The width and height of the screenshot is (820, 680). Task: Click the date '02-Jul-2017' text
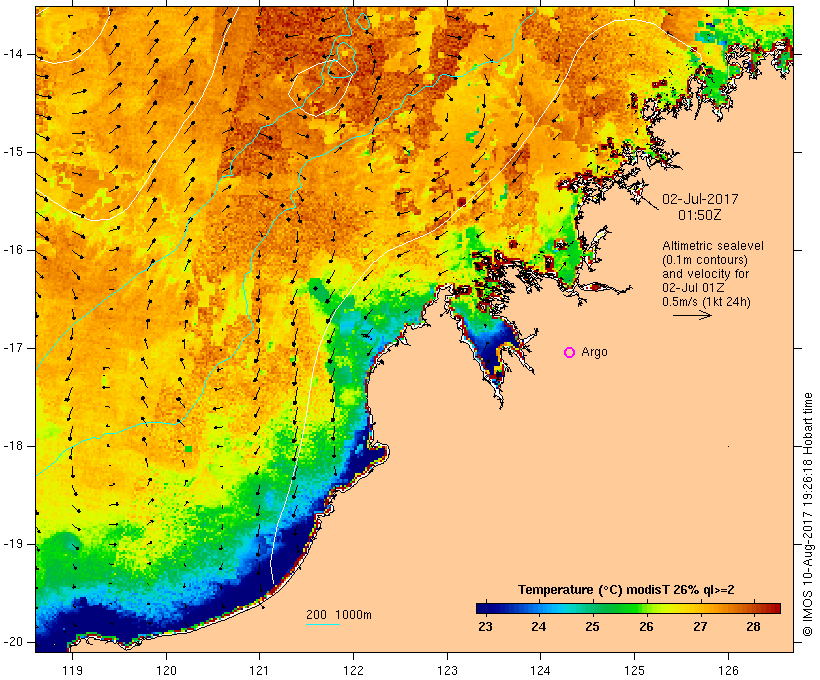(x=700, y=199)
